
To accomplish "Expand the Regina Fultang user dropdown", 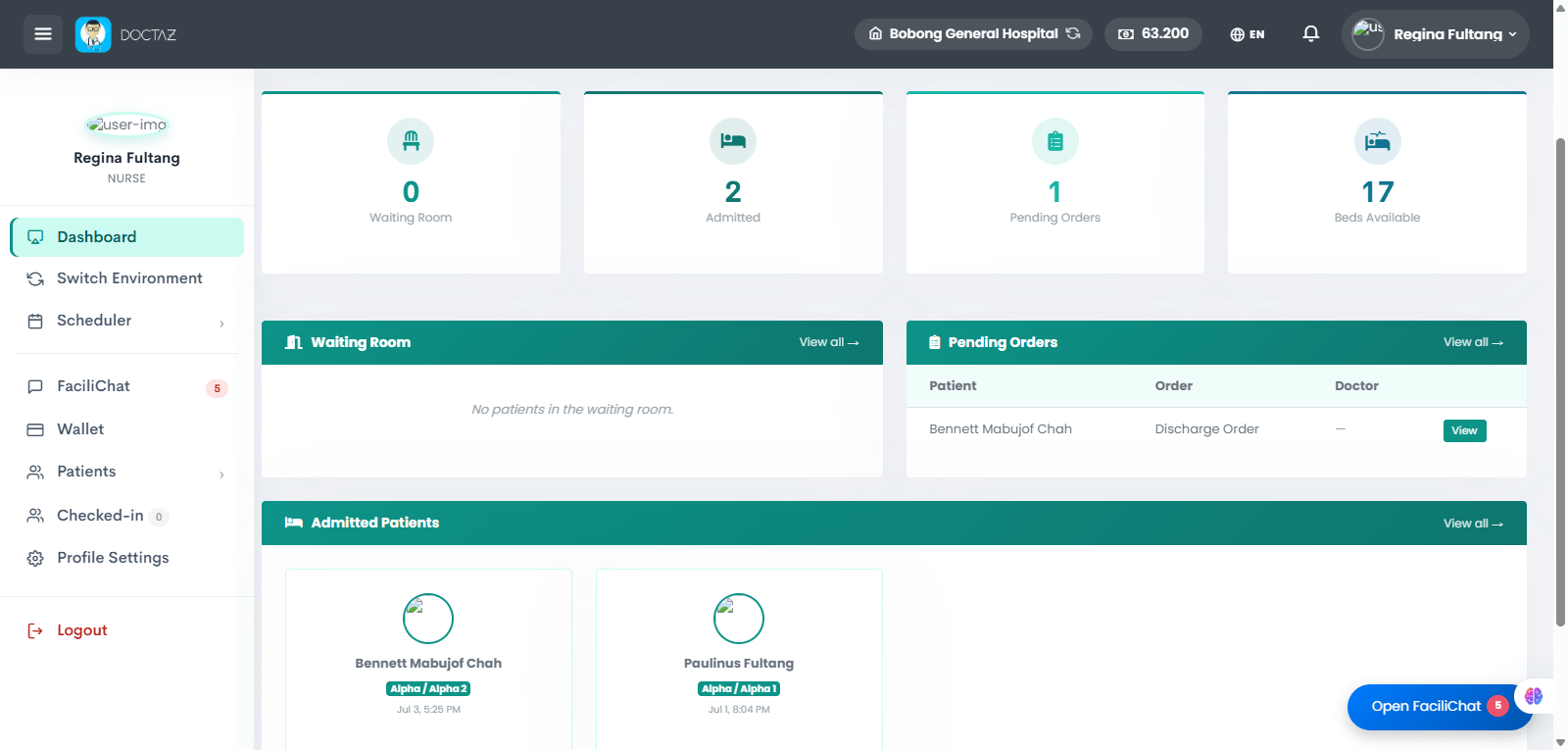I will [x=1436, y=34].
